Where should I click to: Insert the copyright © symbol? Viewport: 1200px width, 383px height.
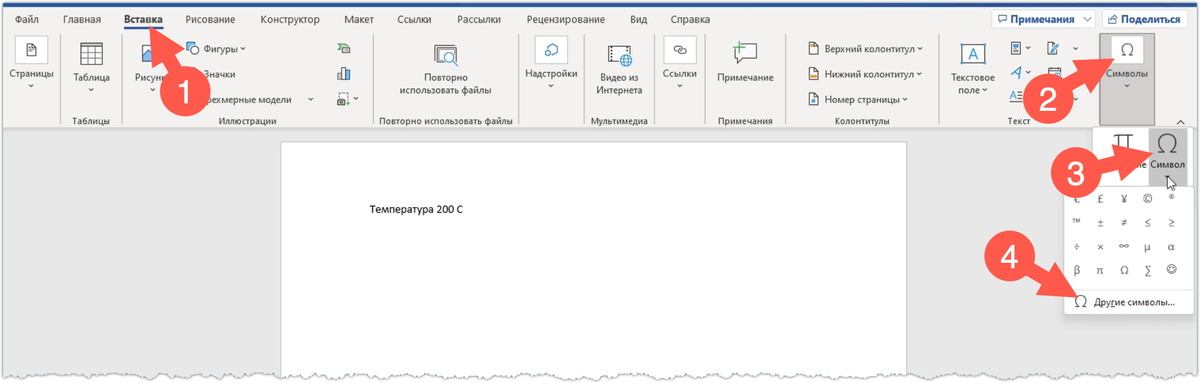(x=1147, y=198)
